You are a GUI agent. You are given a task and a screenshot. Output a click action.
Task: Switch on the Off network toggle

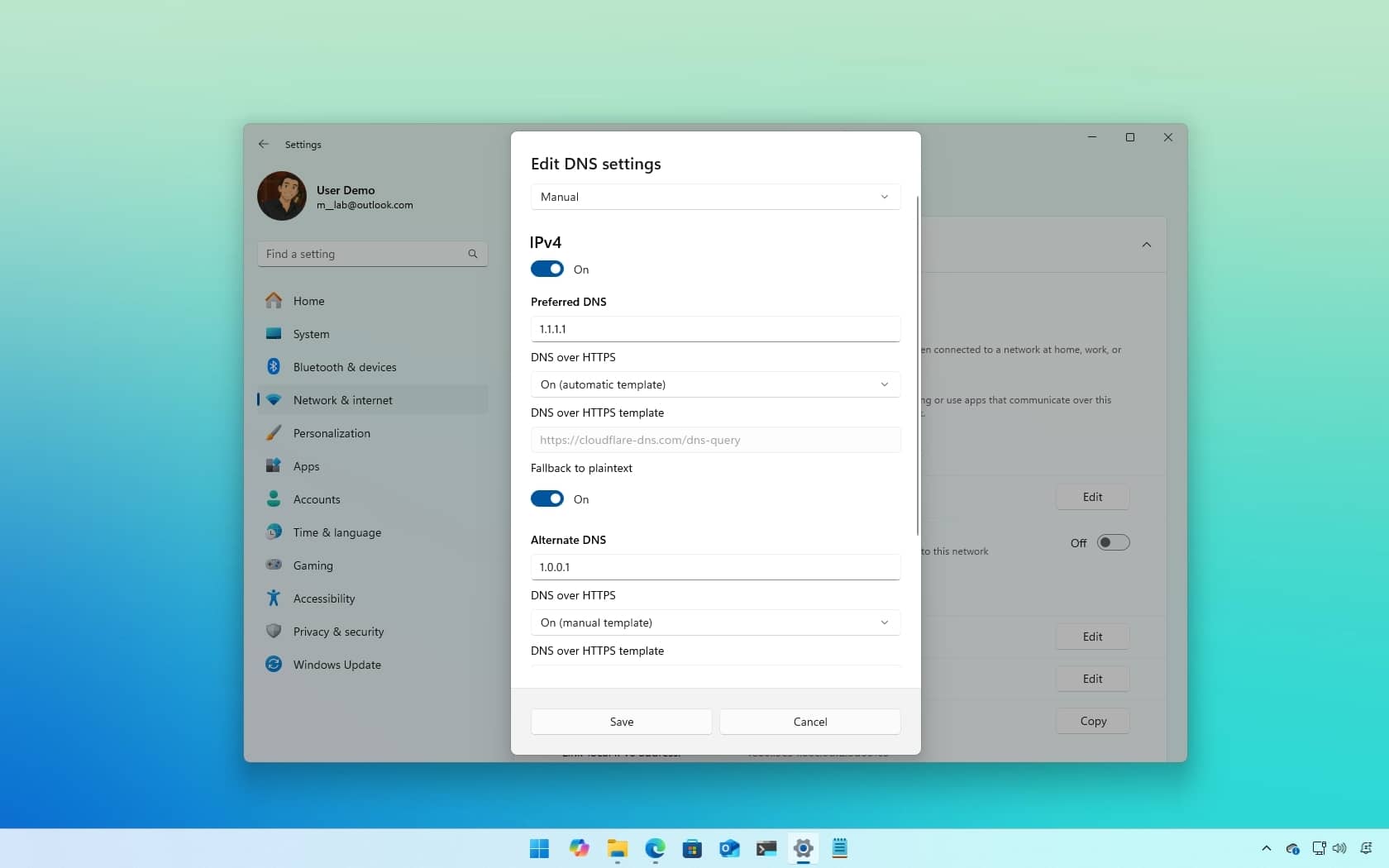point(1113,542)
